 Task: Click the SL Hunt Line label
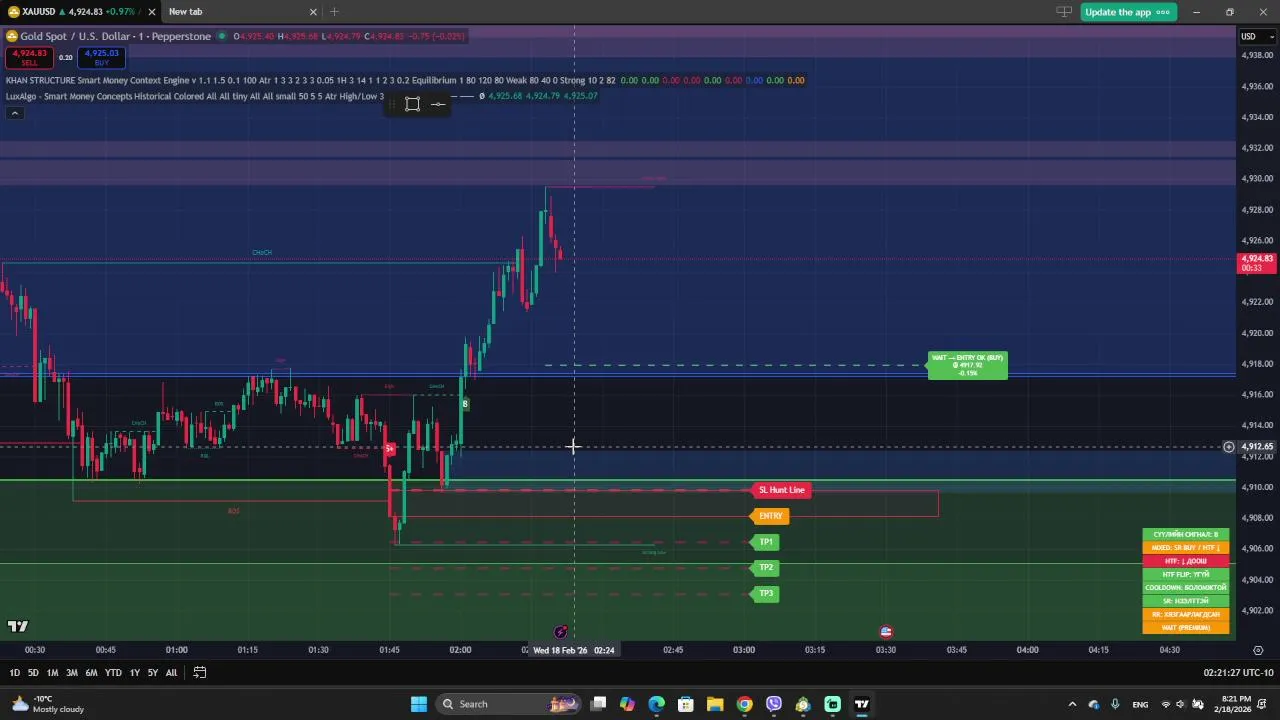click(781, 490)
